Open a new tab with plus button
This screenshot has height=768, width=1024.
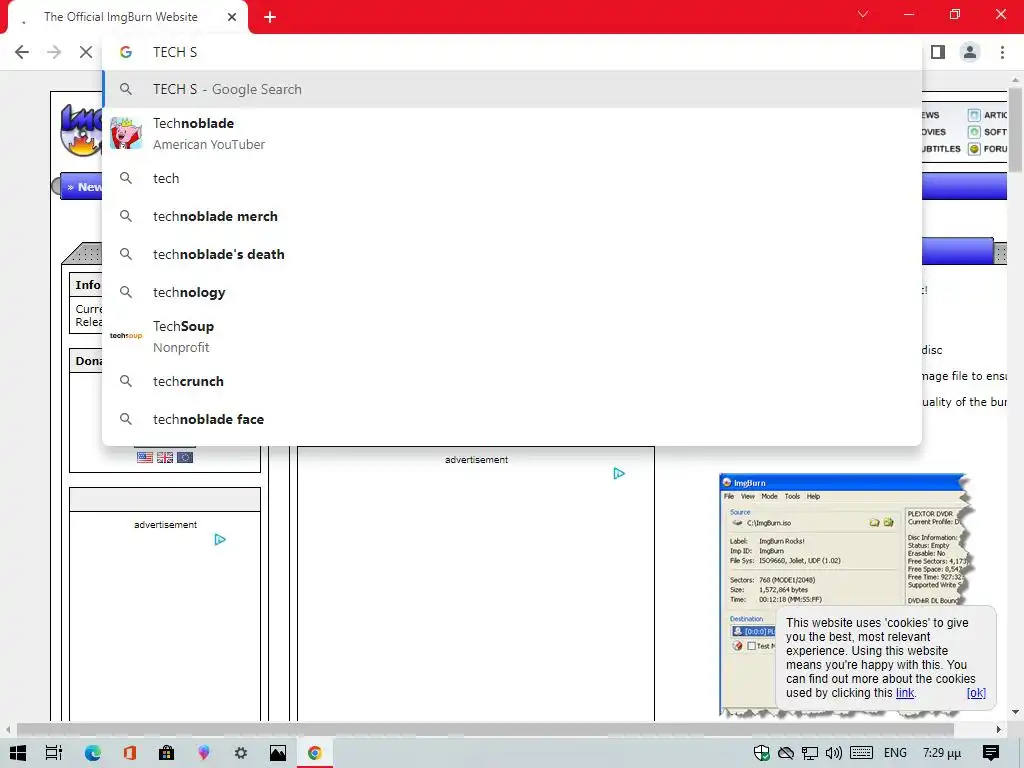pyautogui.click(x=270, y=17)
